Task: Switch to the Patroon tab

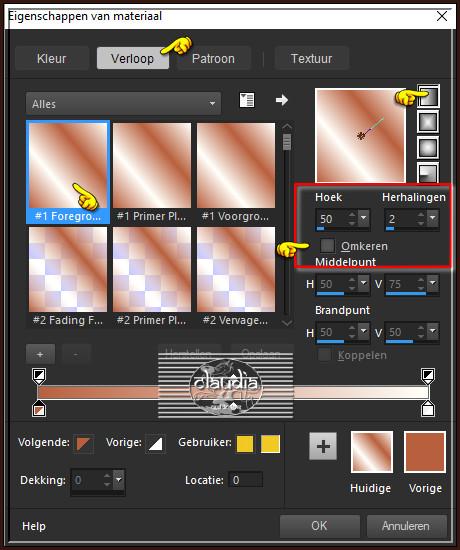Action: (x=213, y=59)
